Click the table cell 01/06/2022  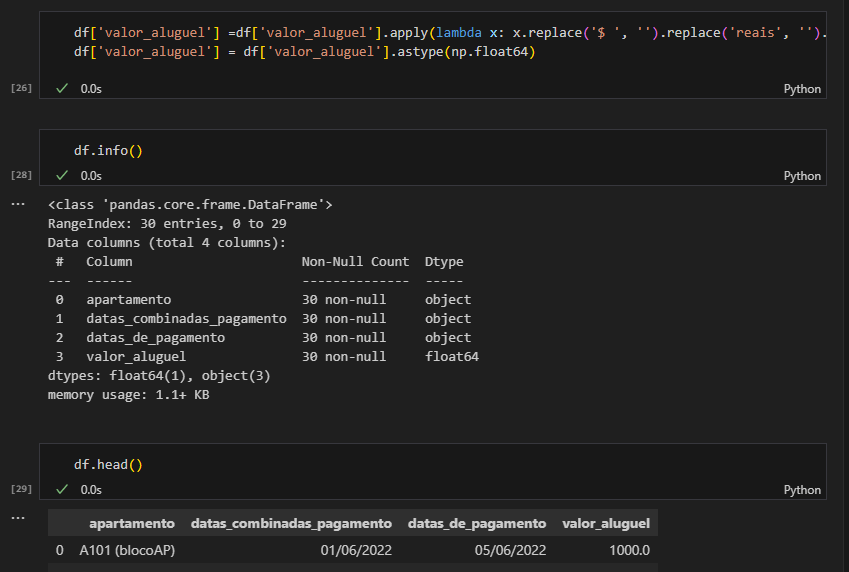coord(356,550)
